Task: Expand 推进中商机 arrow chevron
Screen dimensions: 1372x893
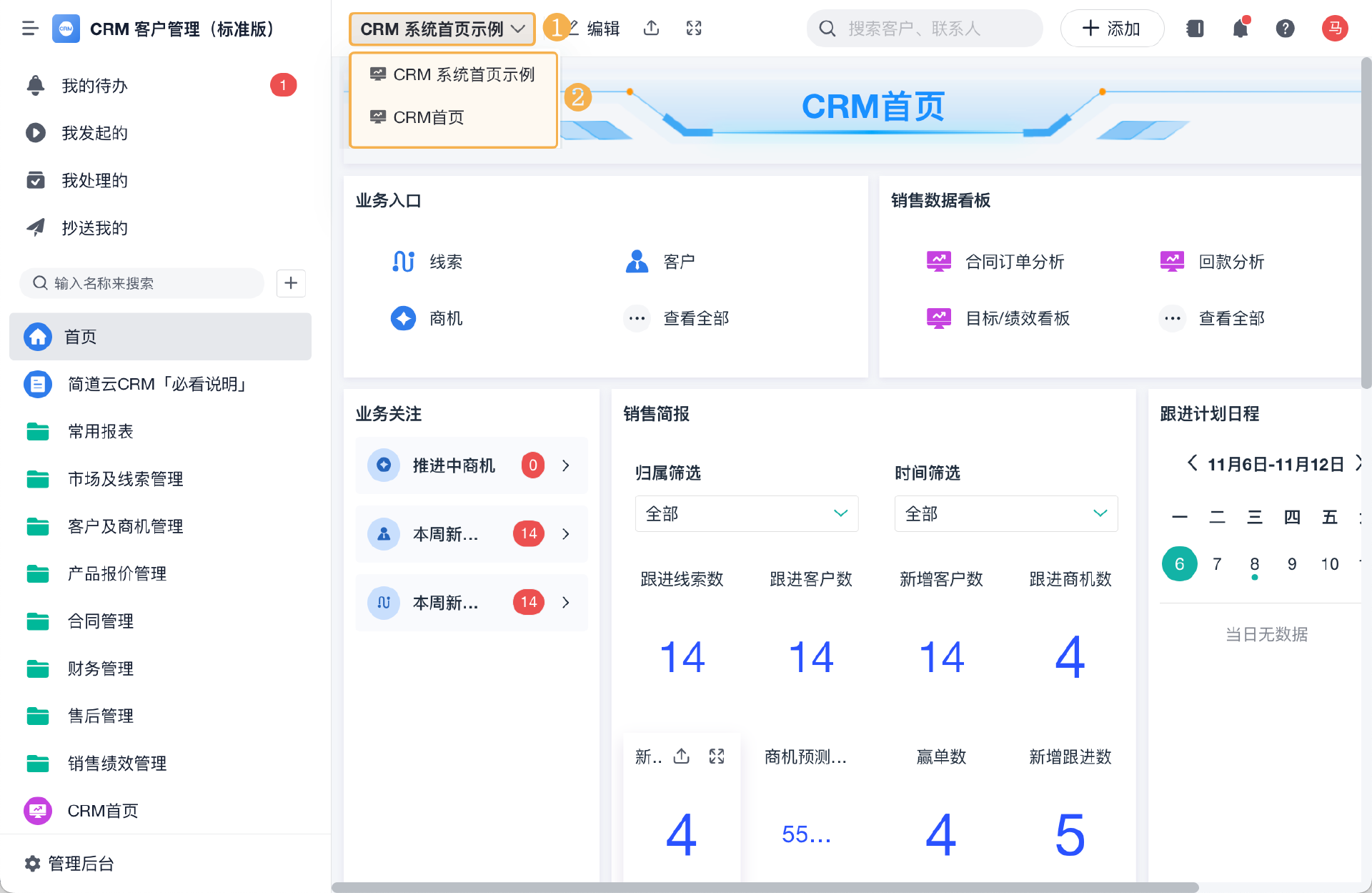Action: (x=566, y=465)
